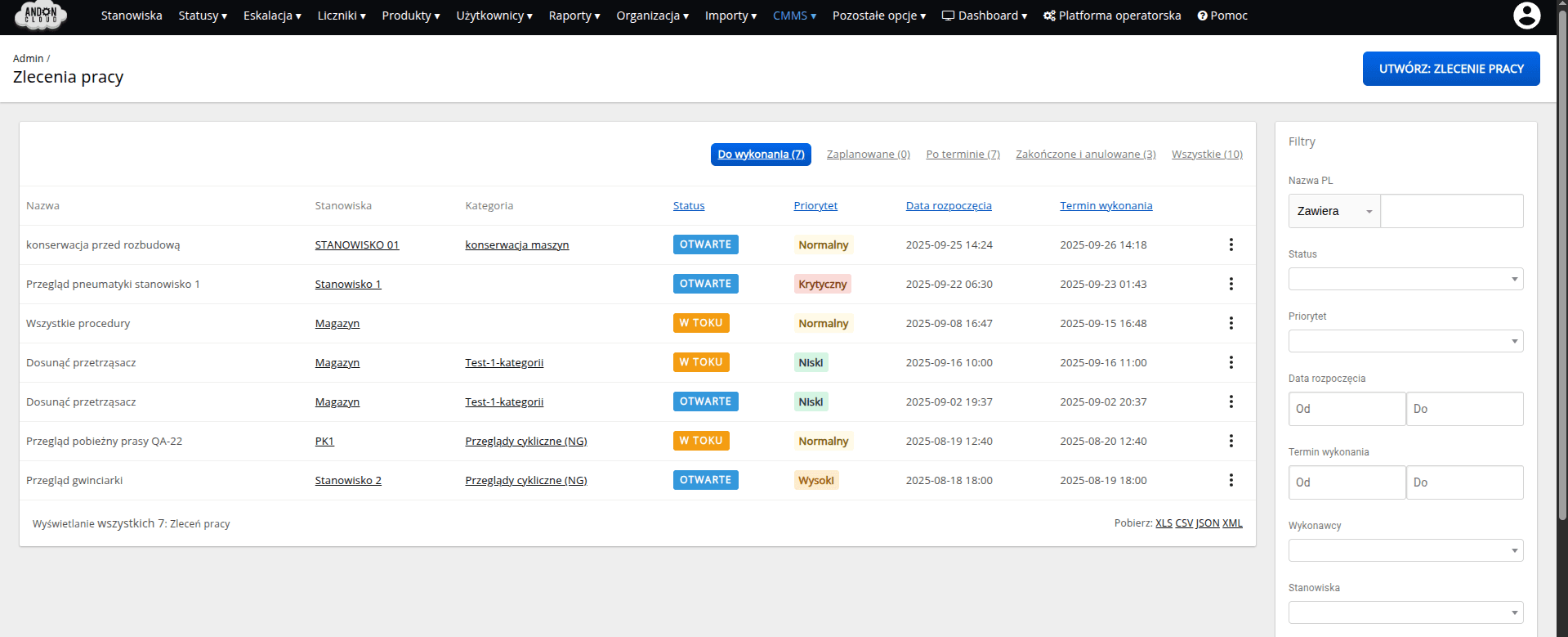This screenshot has width=1568, height=637.
Task: Click the Nazwa PL filter text field
Action: tap(1451, 211)
